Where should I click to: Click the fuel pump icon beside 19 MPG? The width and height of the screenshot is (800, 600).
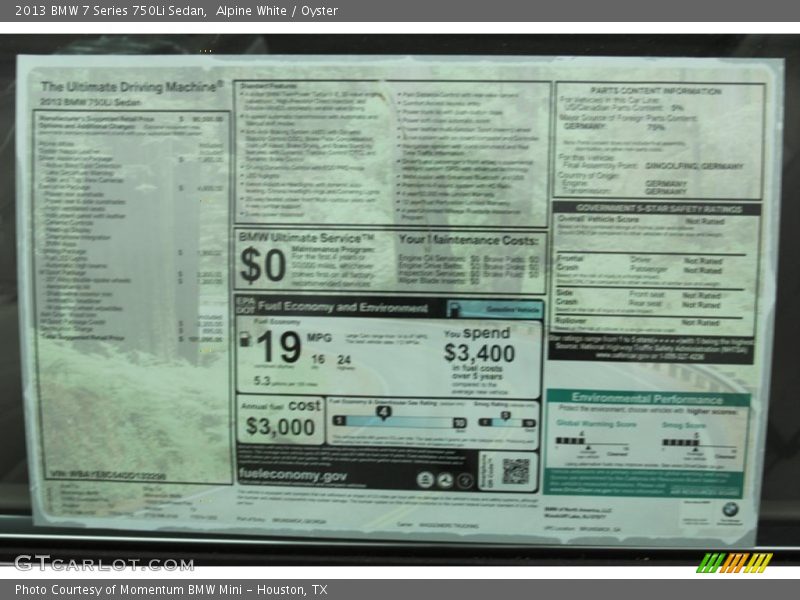(x=245, y=339)
